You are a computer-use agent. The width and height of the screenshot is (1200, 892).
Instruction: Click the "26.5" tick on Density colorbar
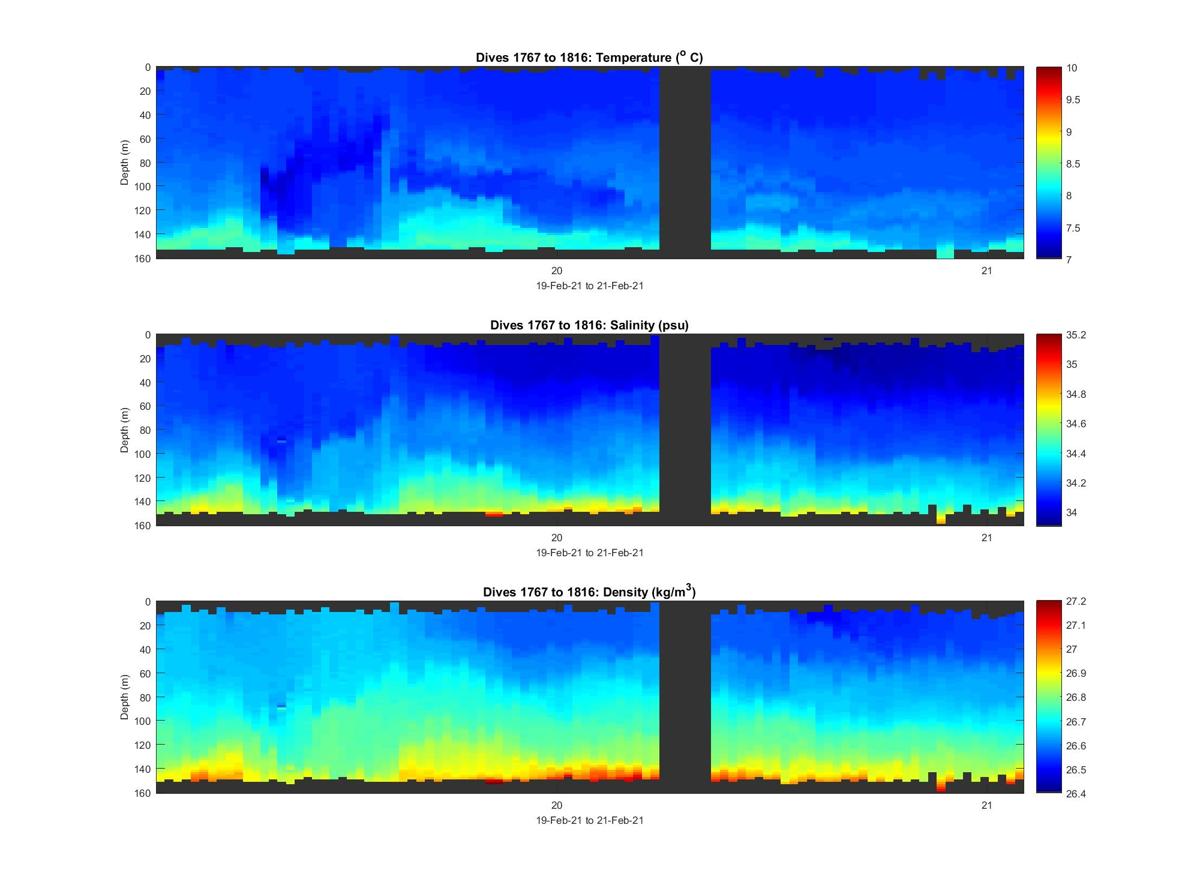click(x=1077, y=770)
